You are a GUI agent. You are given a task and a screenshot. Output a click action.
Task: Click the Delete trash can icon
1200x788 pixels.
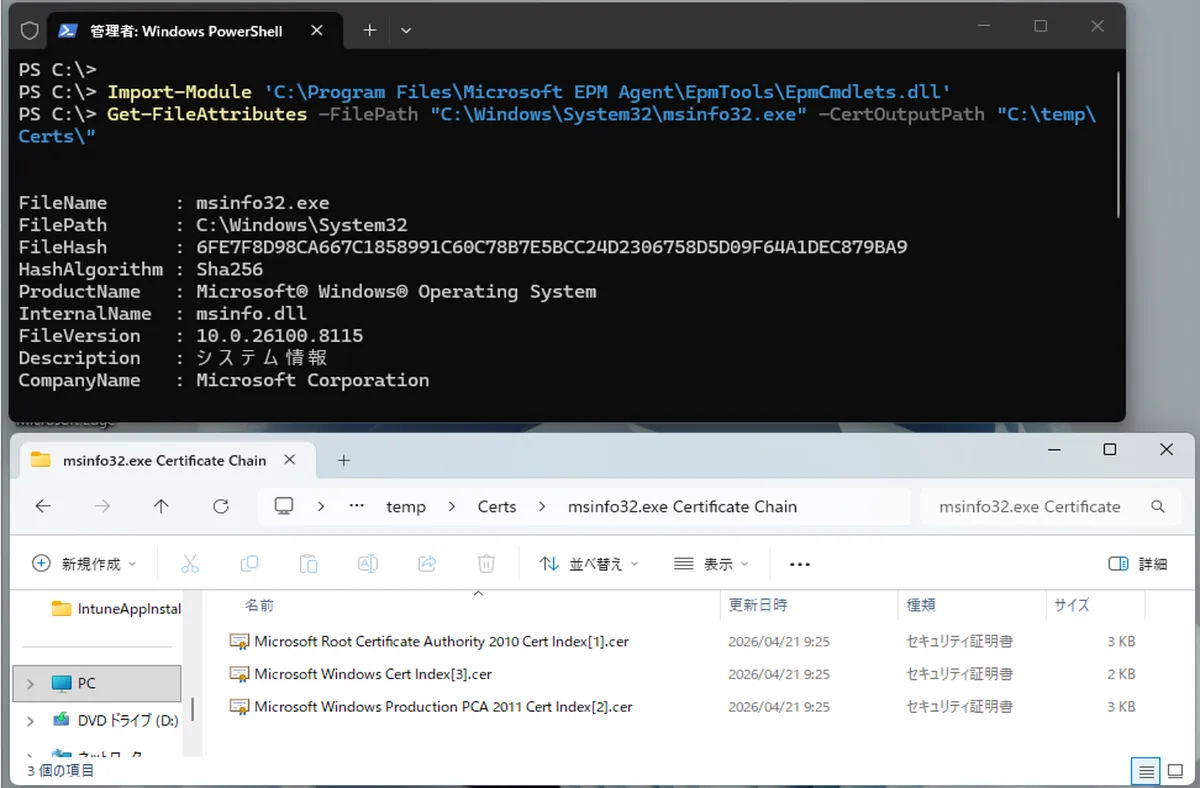486,564
